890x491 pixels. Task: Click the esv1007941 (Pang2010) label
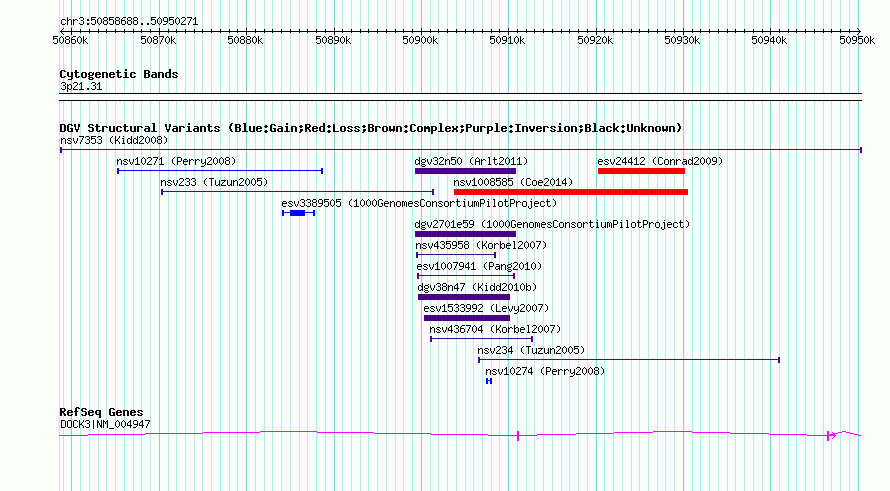[479, 266]
